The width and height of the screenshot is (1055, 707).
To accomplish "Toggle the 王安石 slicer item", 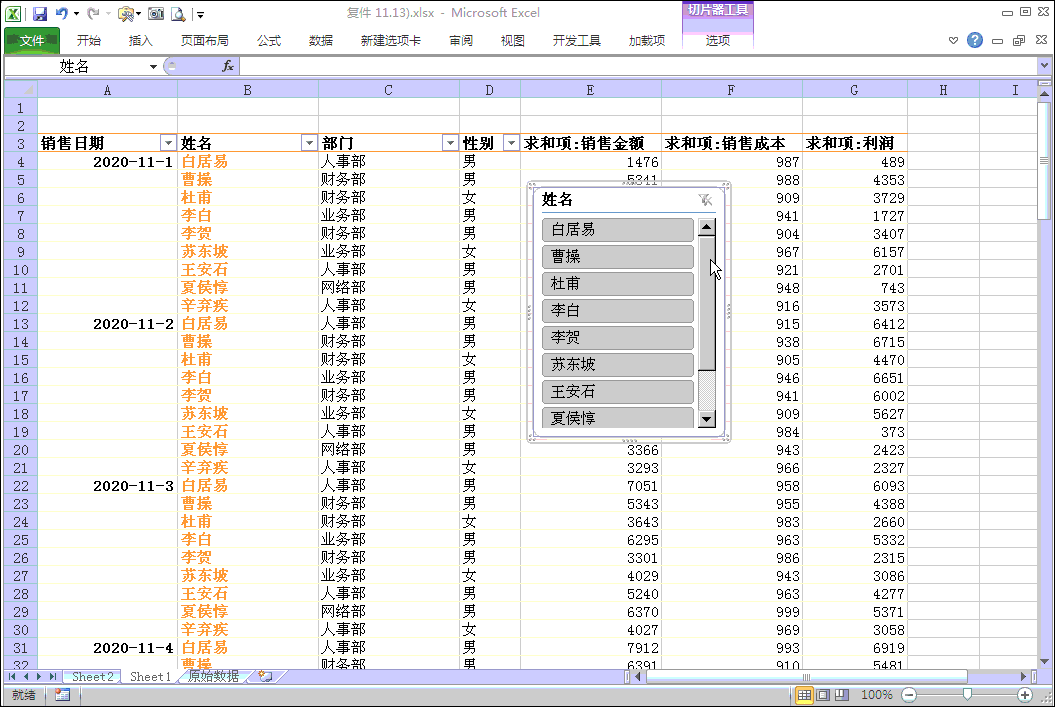I will (618, 391).
